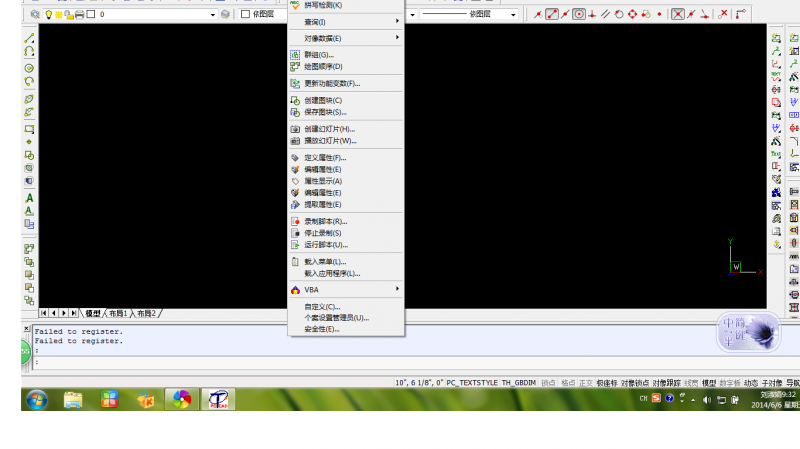The image size is (800, 449).
Task: Click the 拼写检测(K) spell check icon entry
Action: pyautogui.click(x=295, y=5)
